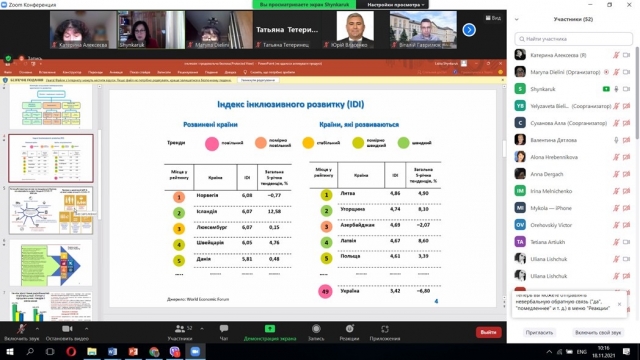640x360 pixels.
Task: Select Irina Melnichenko participant row
Action: [x=573, y=191]
